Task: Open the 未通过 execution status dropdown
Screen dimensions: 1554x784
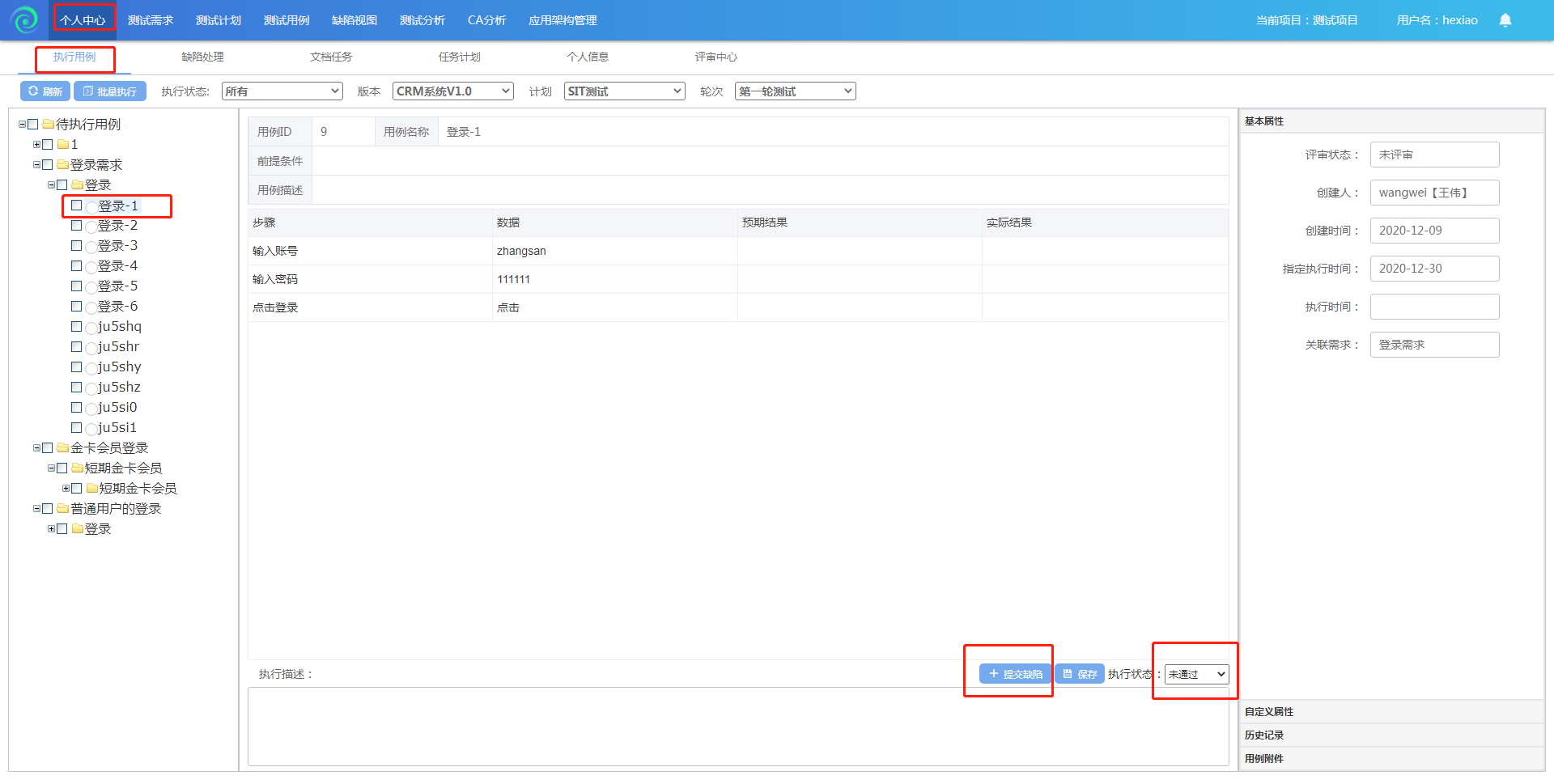Action: 1196,674
